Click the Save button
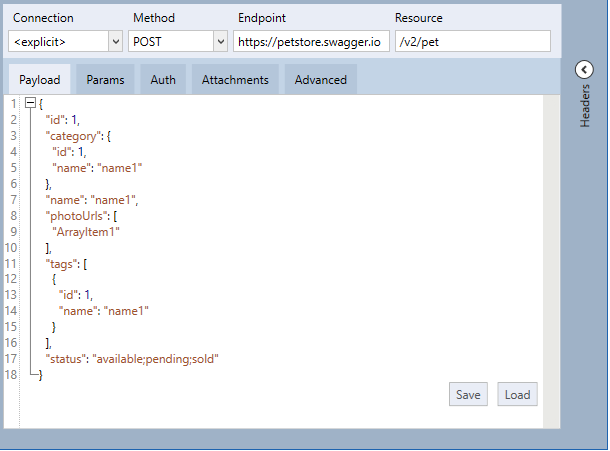Screen dimensions: 610x451 468,394
